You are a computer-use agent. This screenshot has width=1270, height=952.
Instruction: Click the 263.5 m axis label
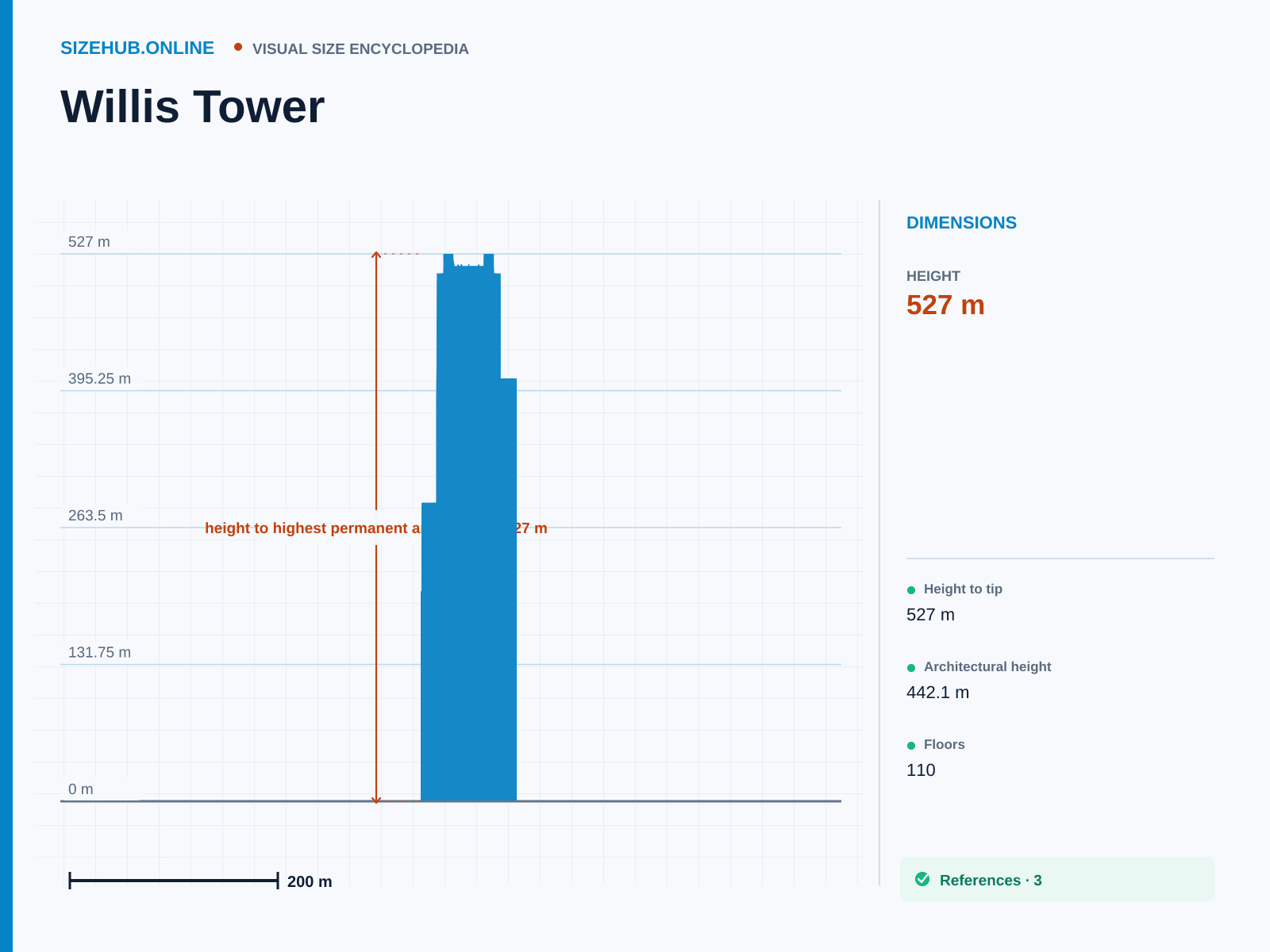[95, 516]
